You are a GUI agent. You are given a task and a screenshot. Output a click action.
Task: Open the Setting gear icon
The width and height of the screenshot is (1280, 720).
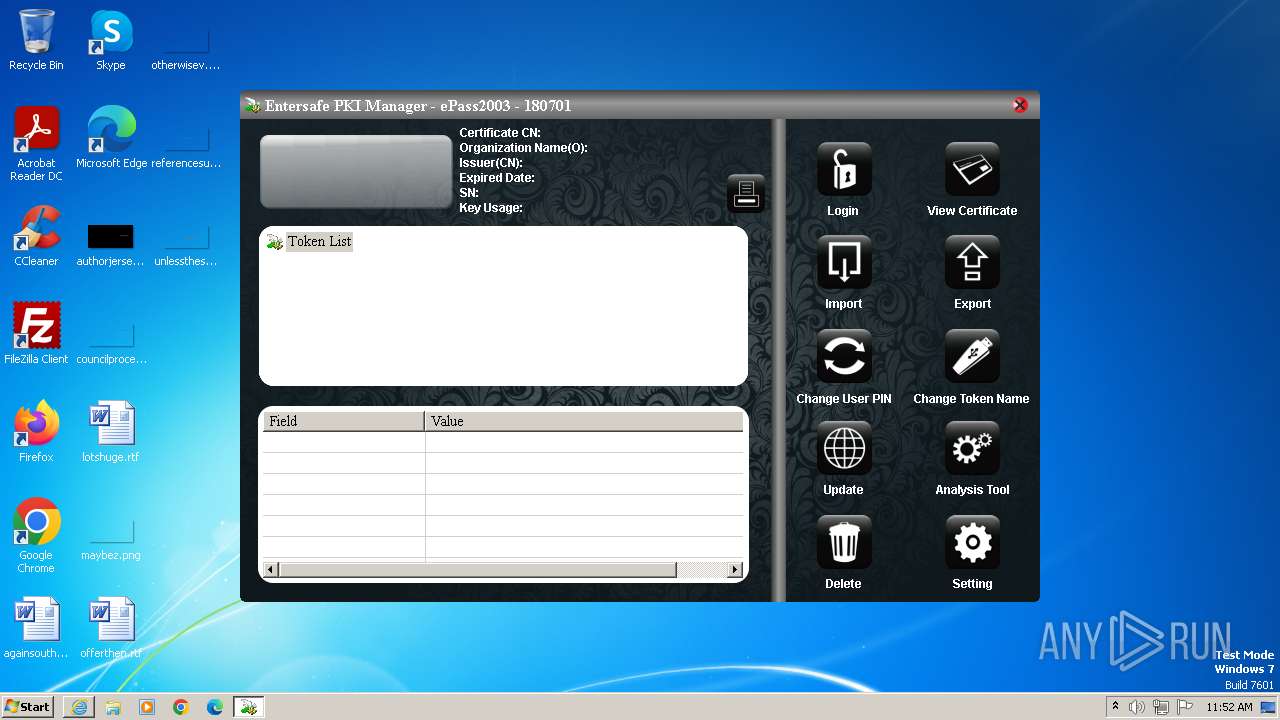coord(972,543)
